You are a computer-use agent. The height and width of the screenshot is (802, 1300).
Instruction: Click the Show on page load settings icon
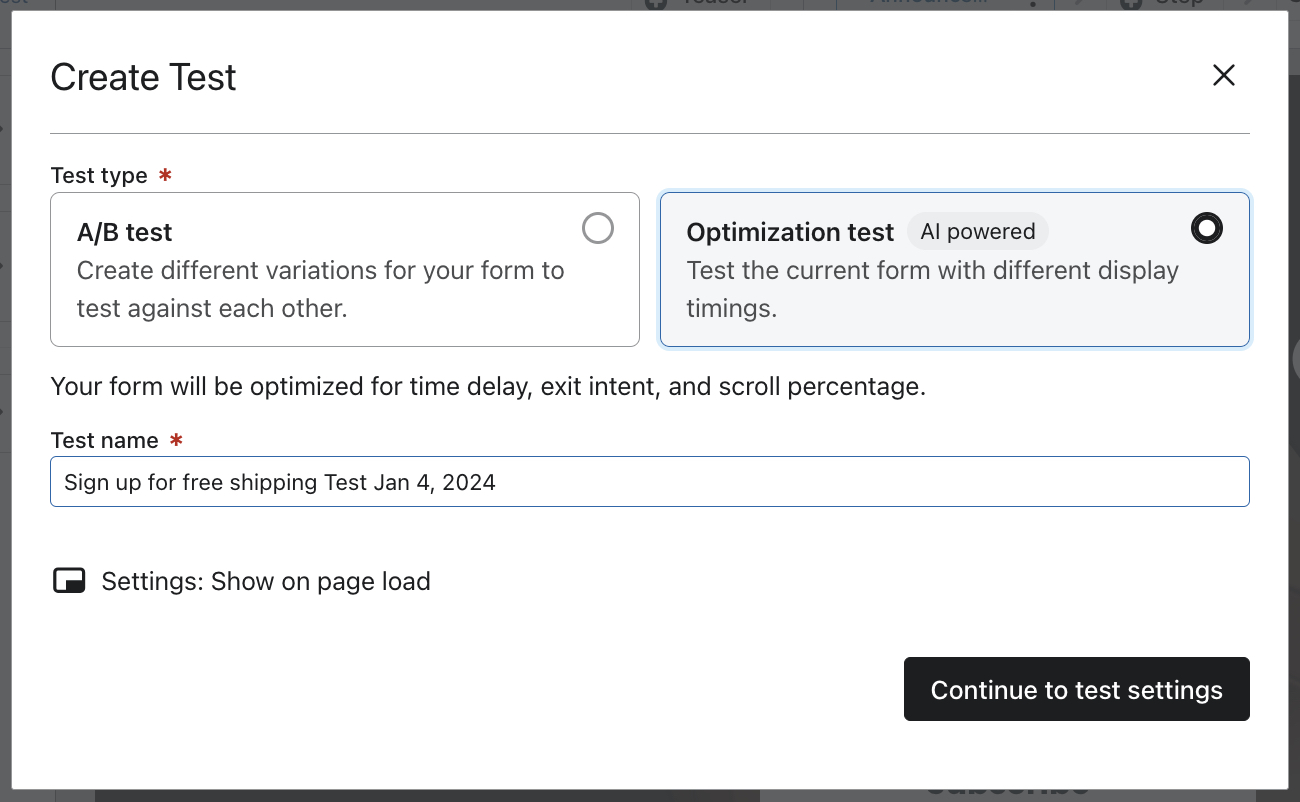point(68,580)
